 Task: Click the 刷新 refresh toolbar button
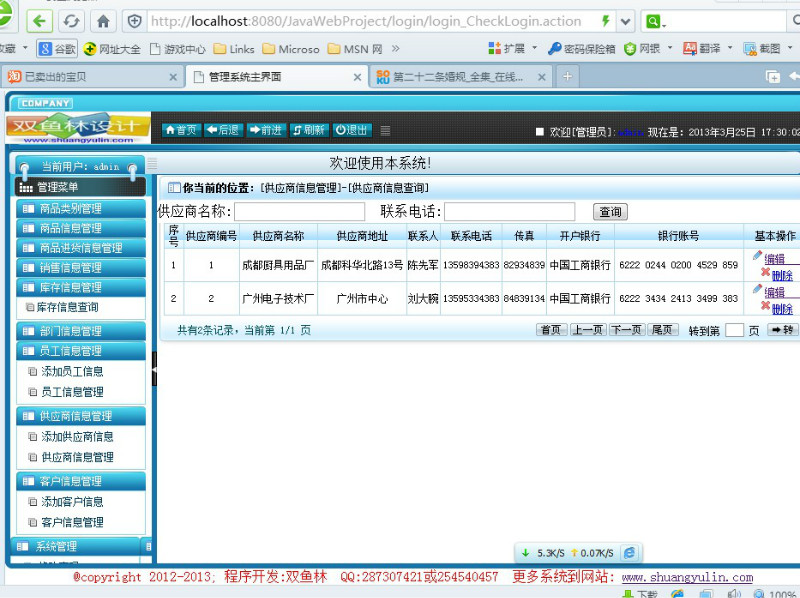pos(309,130)
